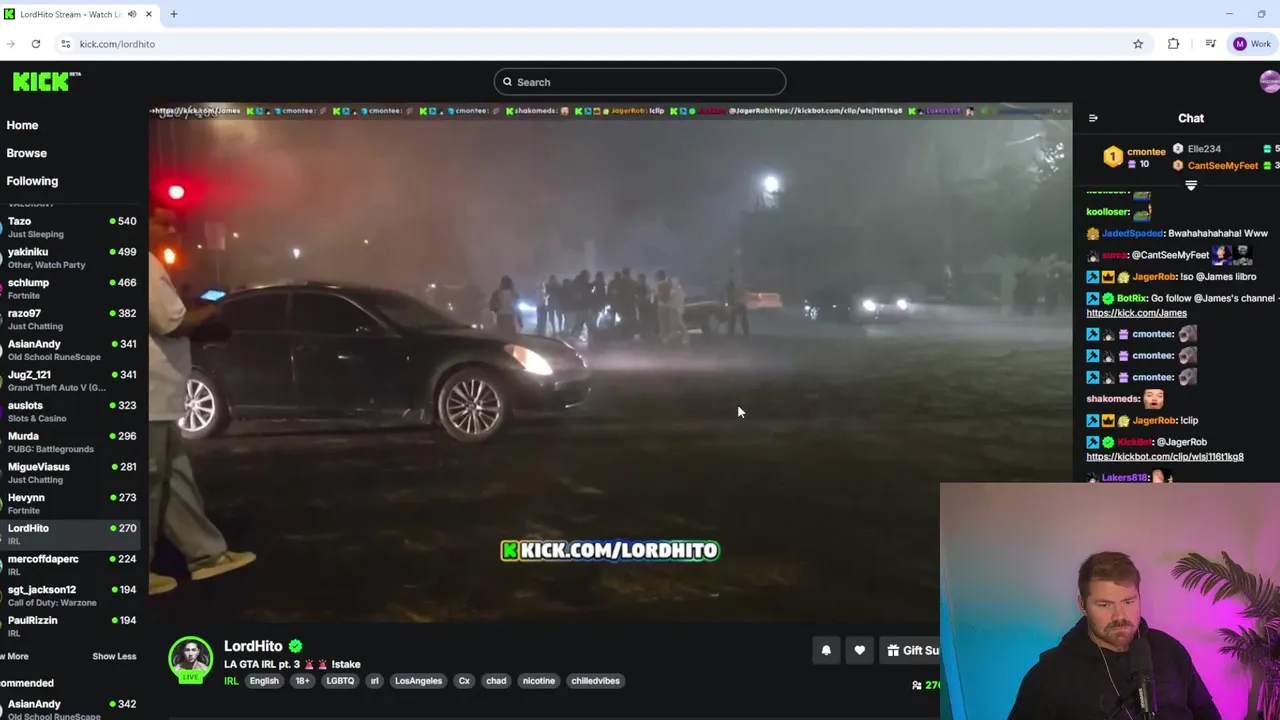
Task: Click the address bar URL
Action: tap(117, 44)
